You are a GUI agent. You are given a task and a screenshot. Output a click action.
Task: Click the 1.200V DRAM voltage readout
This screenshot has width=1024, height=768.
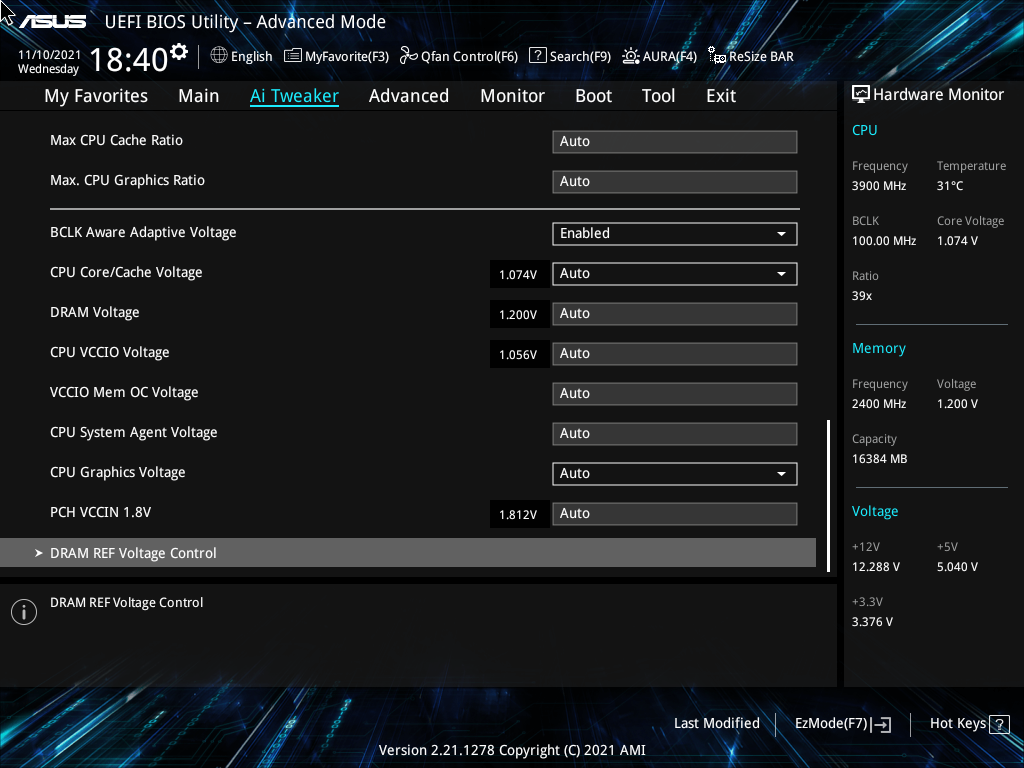(x=519, y=315)
